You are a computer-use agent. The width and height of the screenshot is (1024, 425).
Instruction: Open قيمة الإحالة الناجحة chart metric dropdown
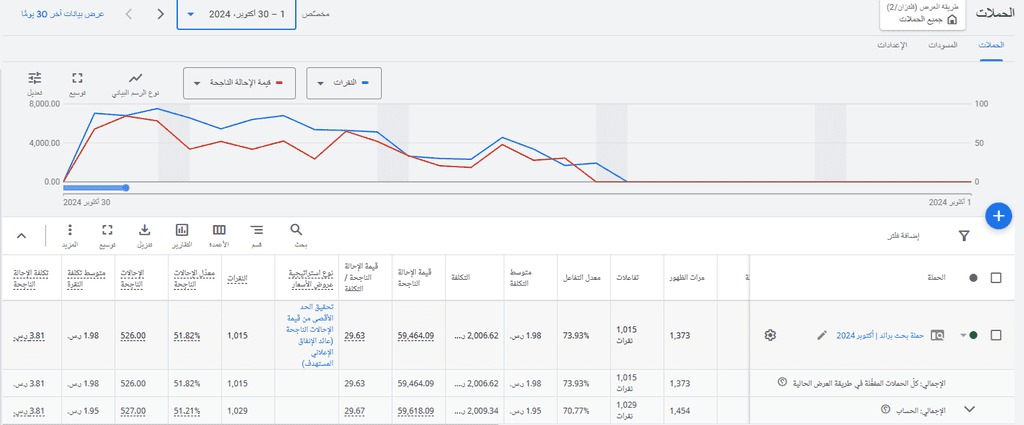(x=239, y=84)
